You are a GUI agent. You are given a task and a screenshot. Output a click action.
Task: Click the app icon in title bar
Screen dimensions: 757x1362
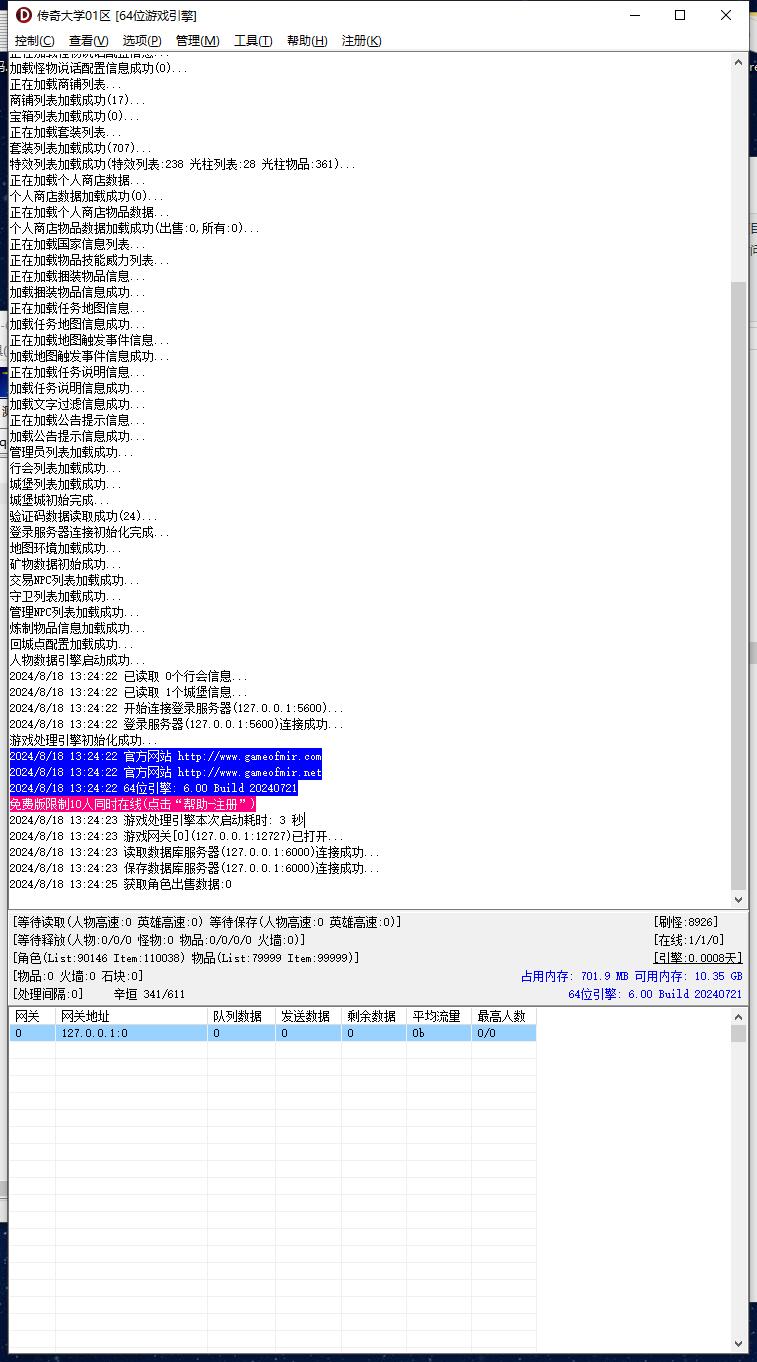click(x=24, y=15)
